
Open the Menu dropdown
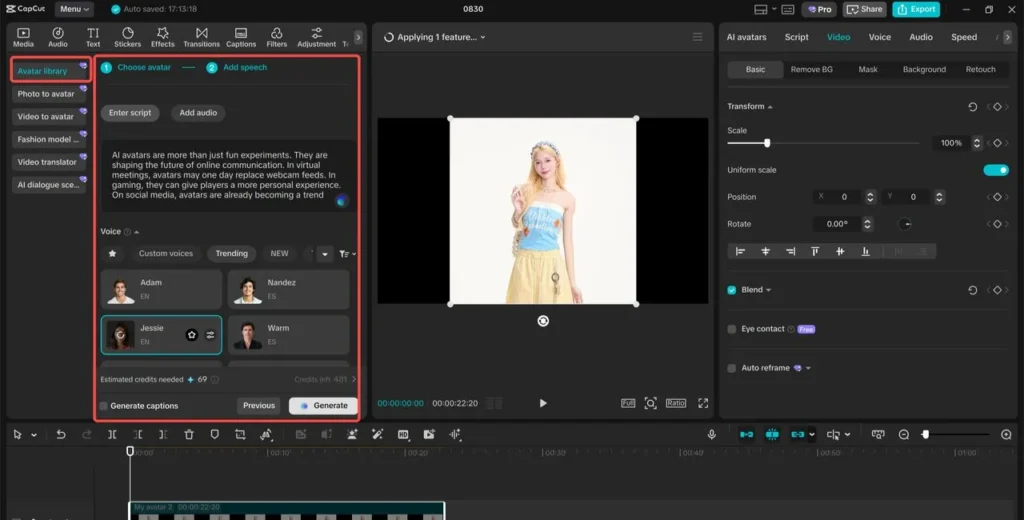74,9
